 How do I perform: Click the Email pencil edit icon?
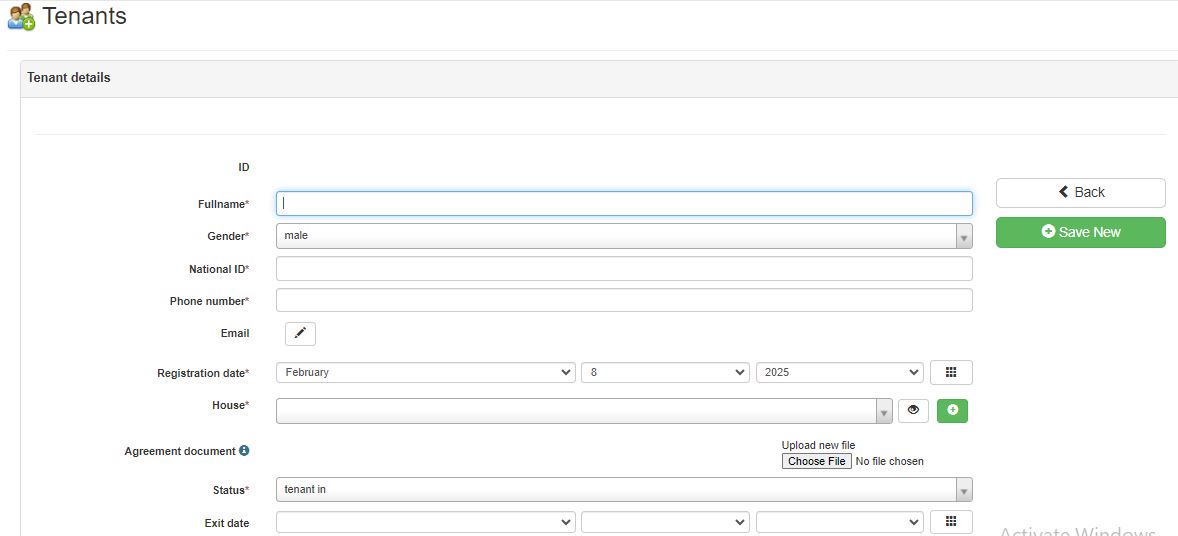click(300, 333)
